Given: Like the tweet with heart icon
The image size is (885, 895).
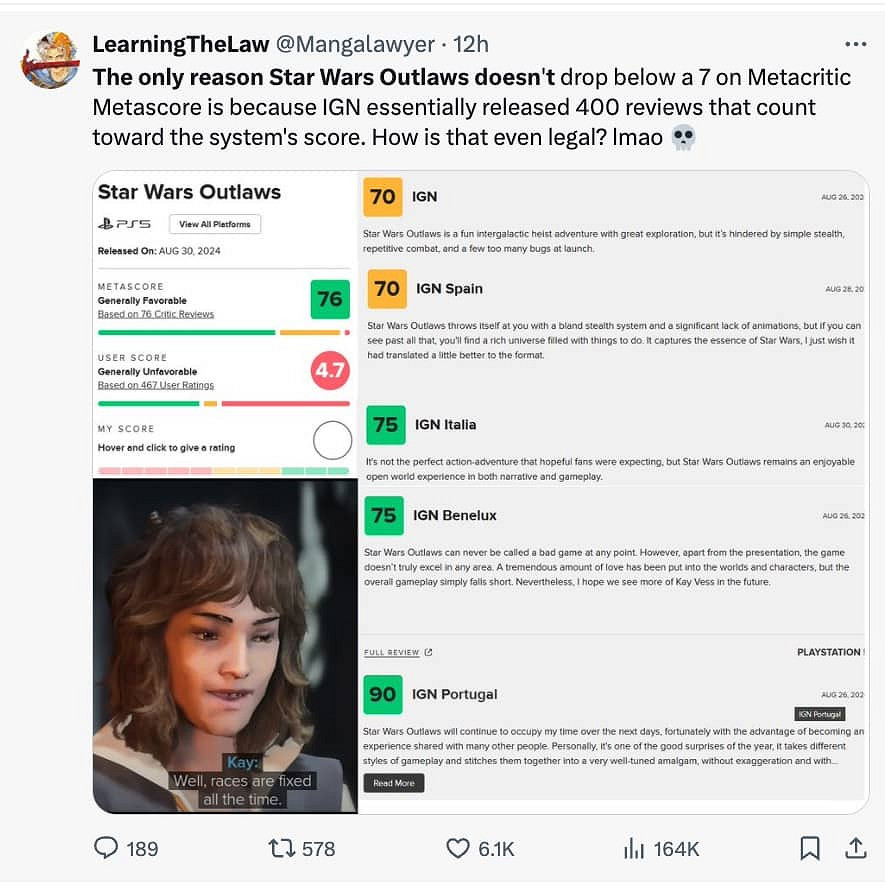Looking at the screenshot, I should point(458,848).
